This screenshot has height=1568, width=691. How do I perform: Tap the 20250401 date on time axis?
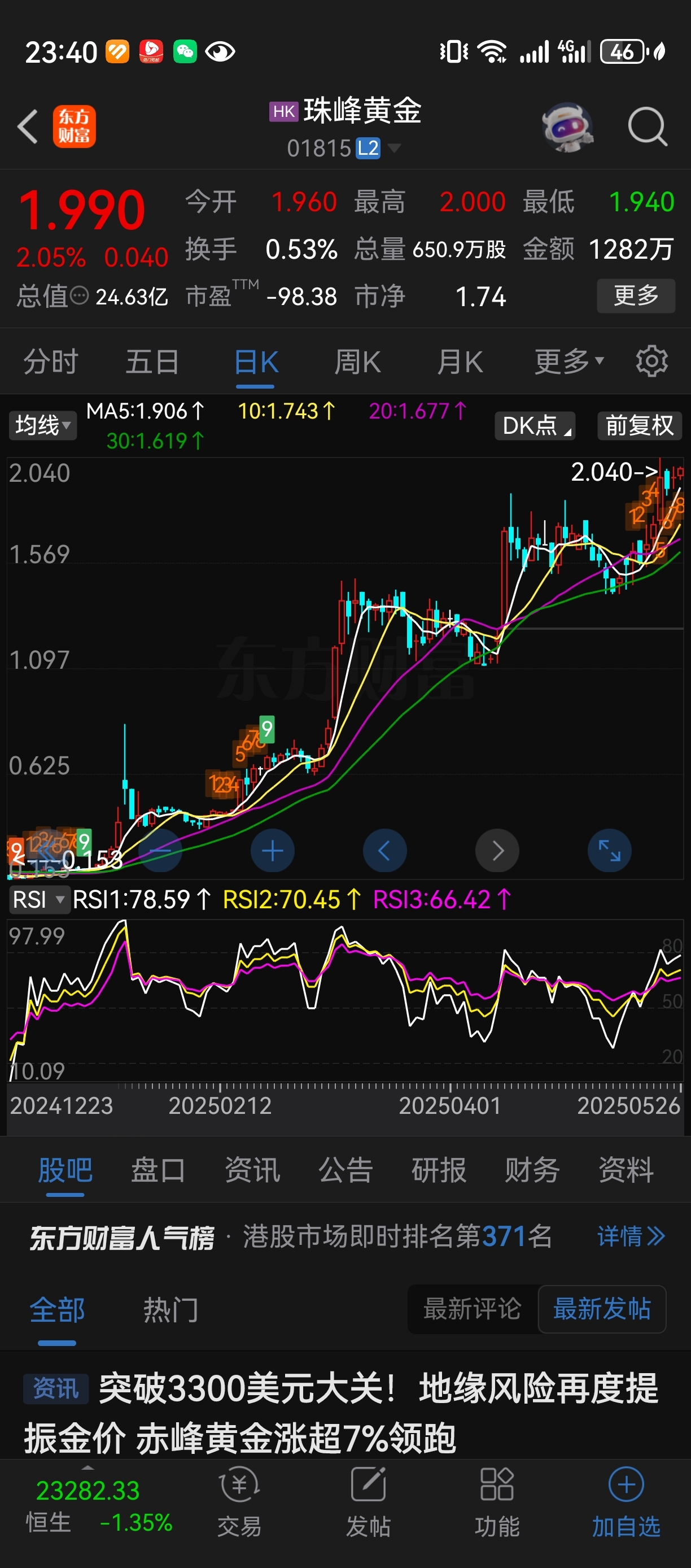coord(449,1105)
